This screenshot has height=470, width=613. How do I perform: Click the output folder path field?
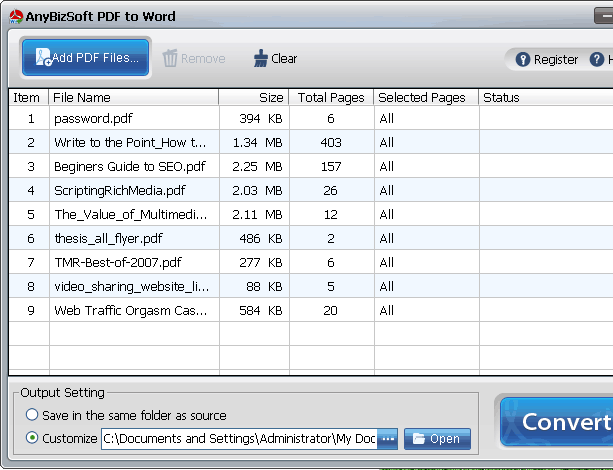tap(239, 439)
